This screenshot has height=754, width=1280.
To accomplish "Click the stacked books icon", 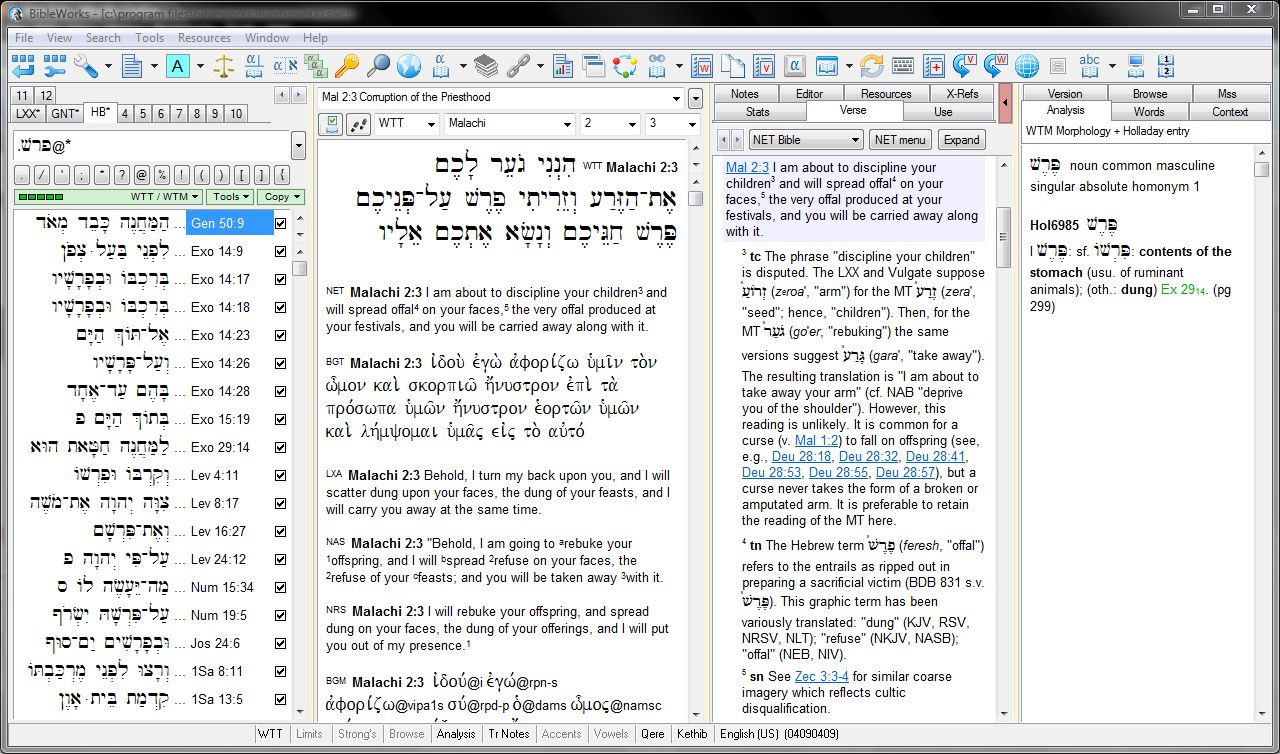I will point(486,67).
